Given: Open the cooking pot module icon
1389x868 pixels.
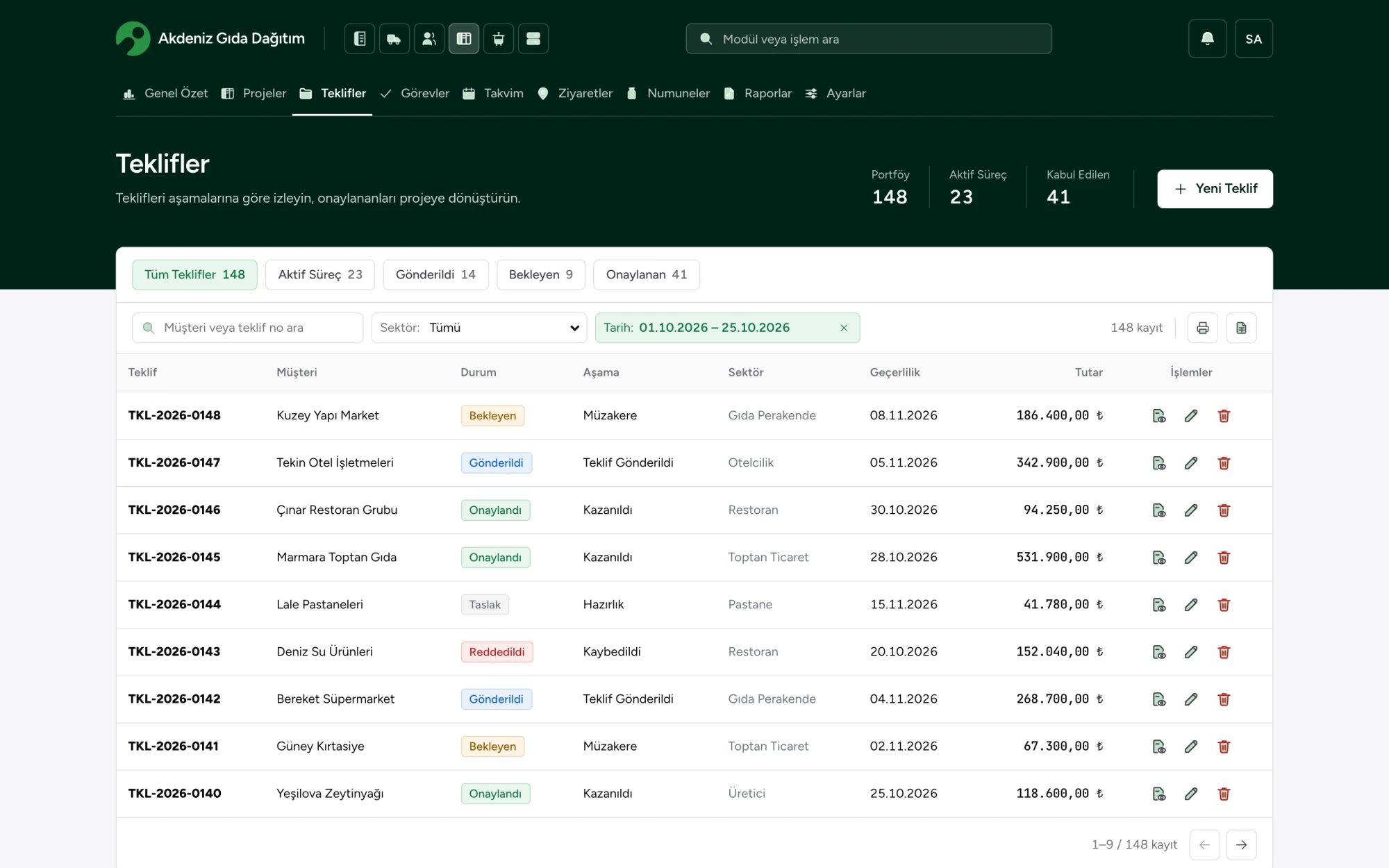Looking at the screenshot, I should [499, 39].
